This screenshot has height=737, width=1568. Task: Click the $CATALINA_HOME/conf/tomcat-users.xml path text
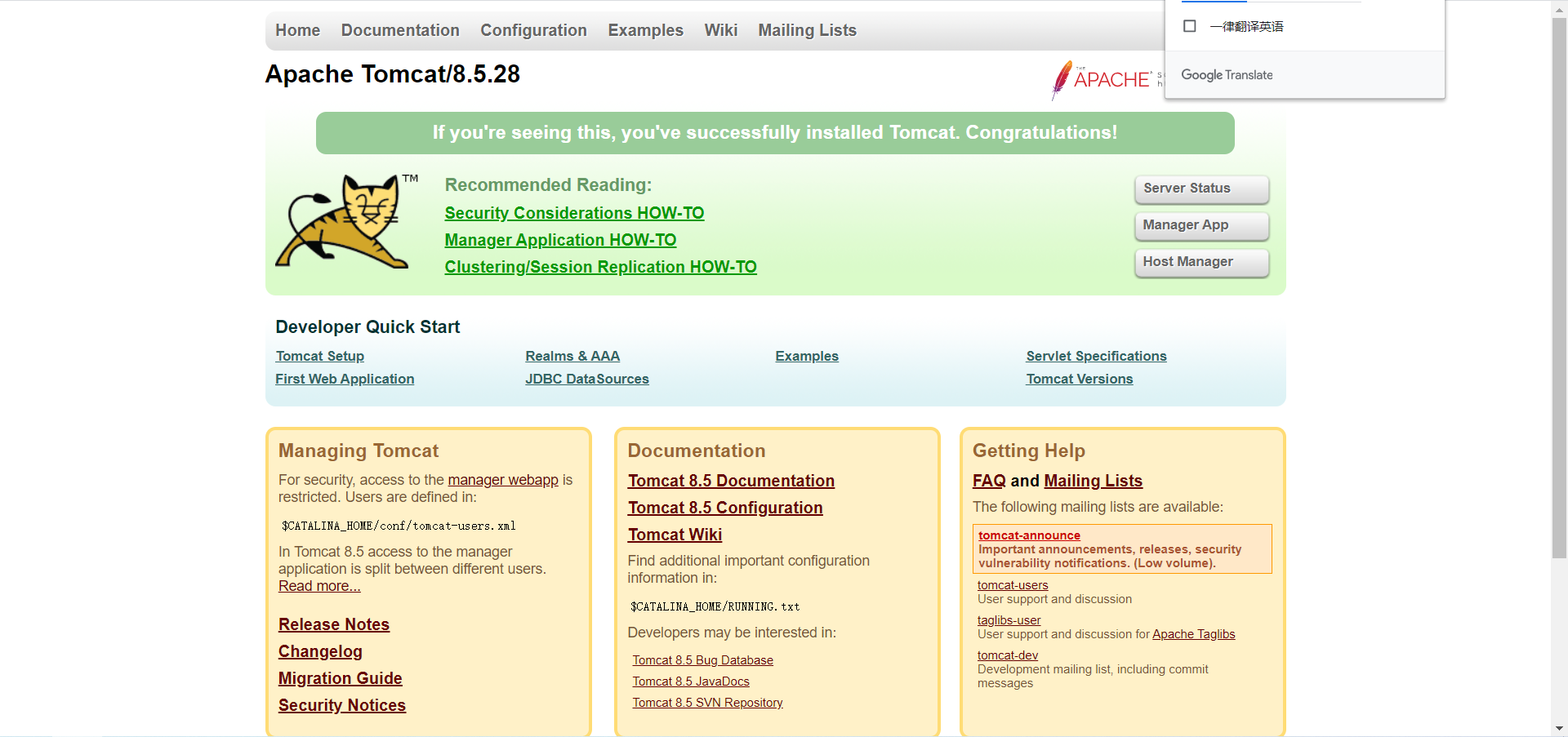click(399, 526)
